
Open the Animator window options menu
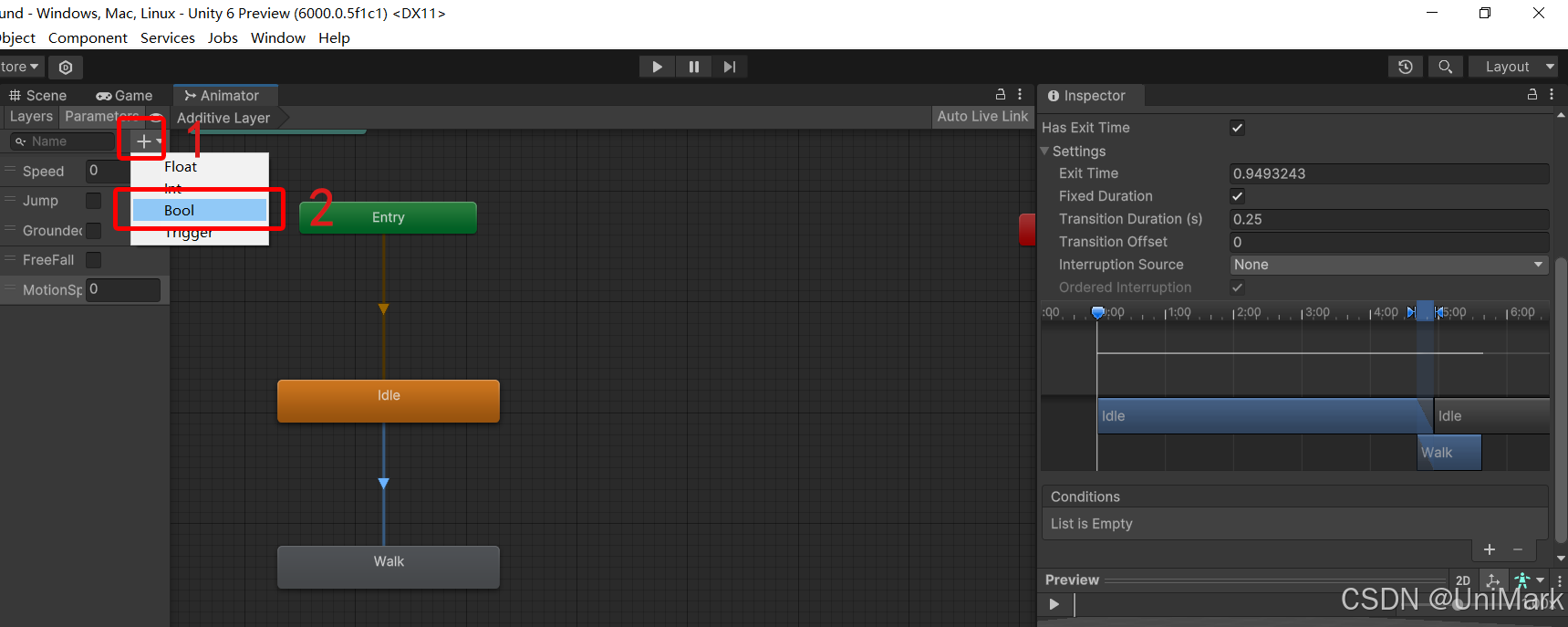[x=1020, y=95]
